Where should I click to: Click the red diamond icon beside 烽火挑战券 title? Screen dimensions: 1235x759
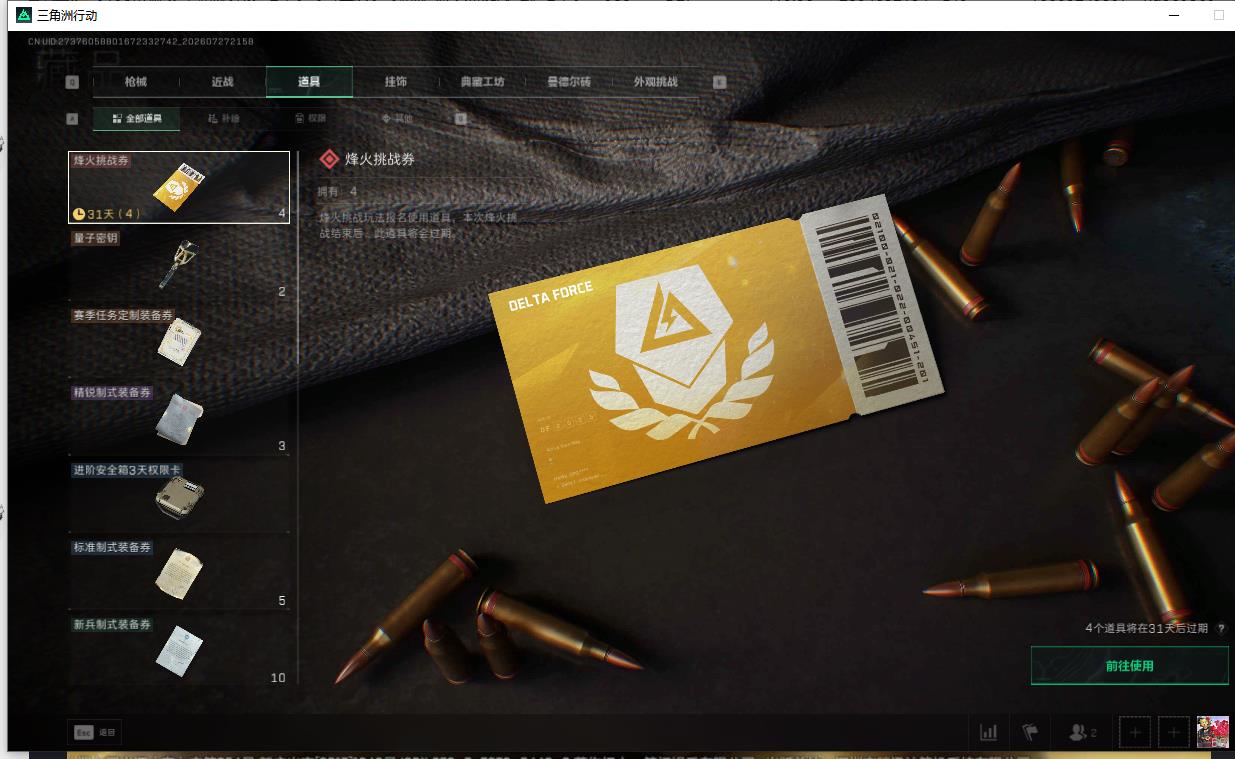[x=329, y=159]
